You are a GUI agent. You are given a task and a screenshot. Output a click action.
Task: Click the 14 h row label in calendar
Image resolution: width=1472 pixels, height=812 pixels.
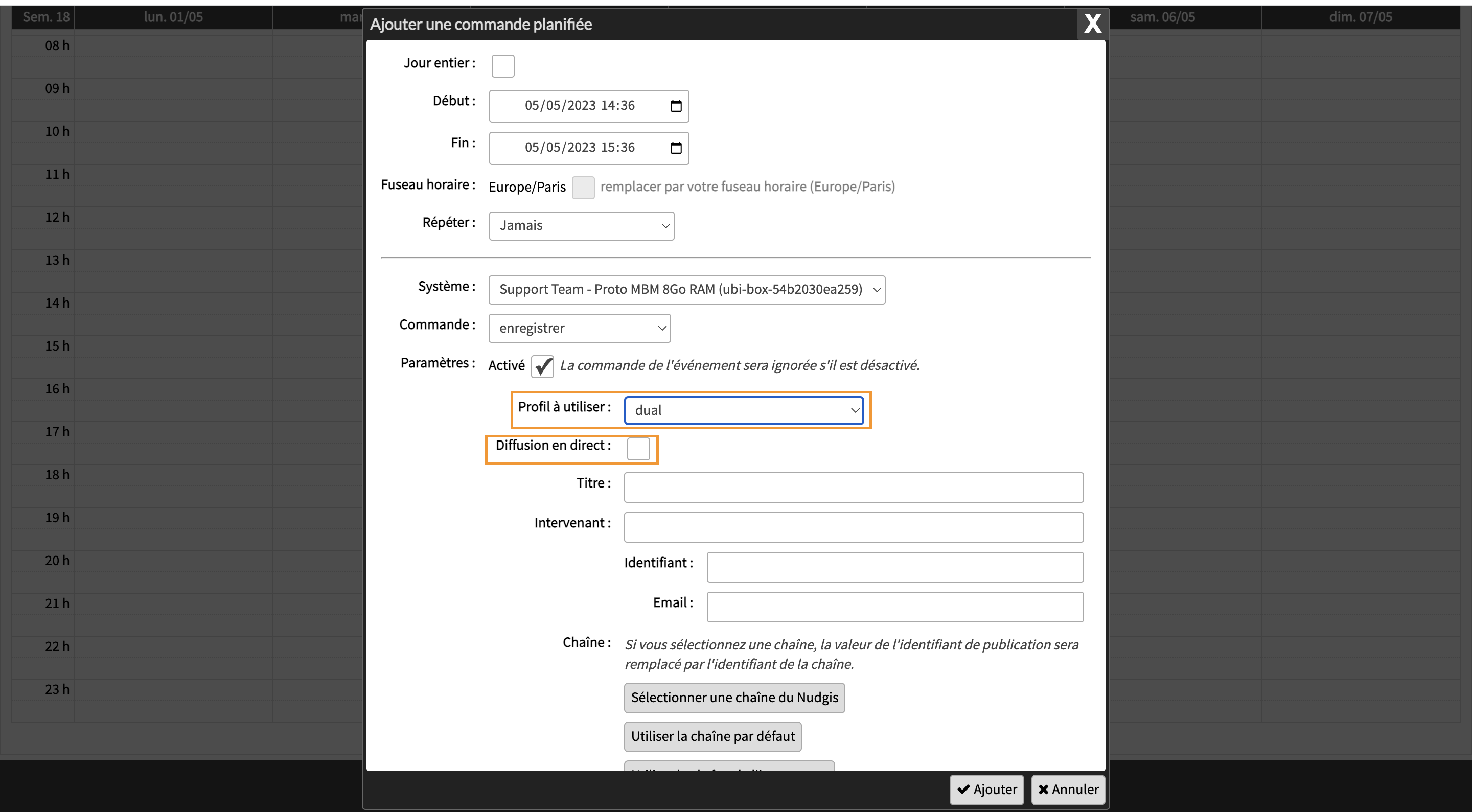point(57,304)
